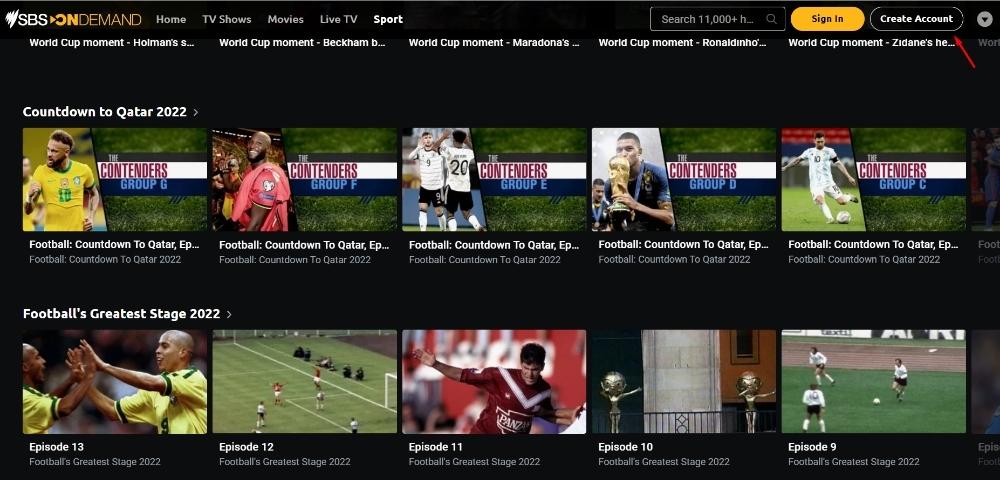
Task: Focus the Search 11,000+ input field
Action: tap(717, 18)
